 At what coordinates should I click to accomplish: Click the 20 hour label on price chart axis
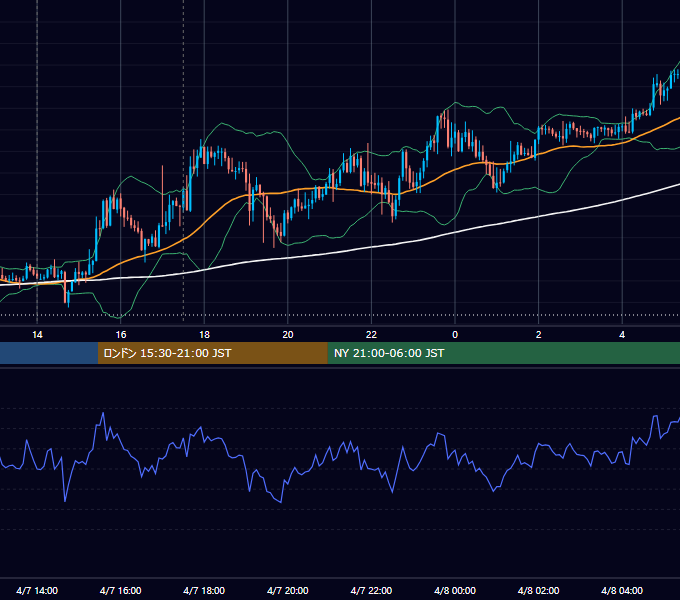pyautogui.click(x=288, y=335)
